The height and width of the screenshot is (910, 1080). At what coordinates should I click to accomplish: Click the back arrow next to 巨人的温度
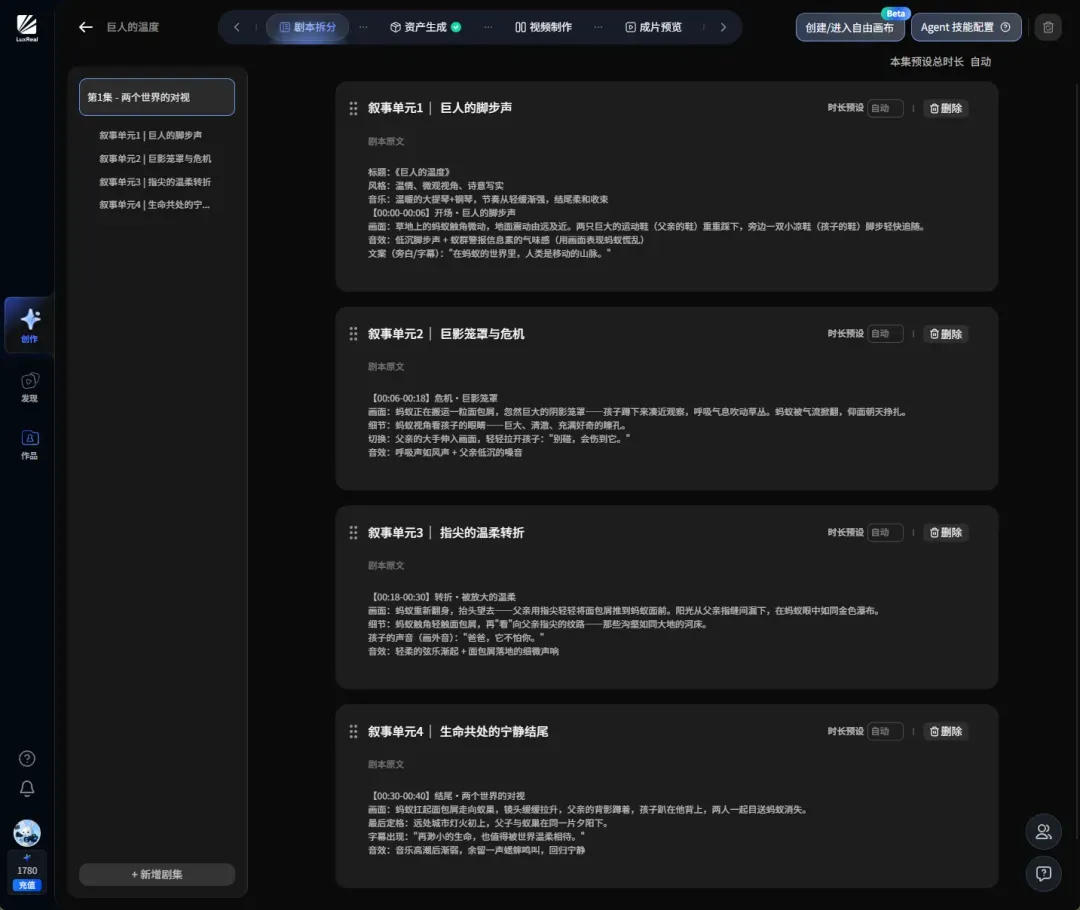[85, 27]
